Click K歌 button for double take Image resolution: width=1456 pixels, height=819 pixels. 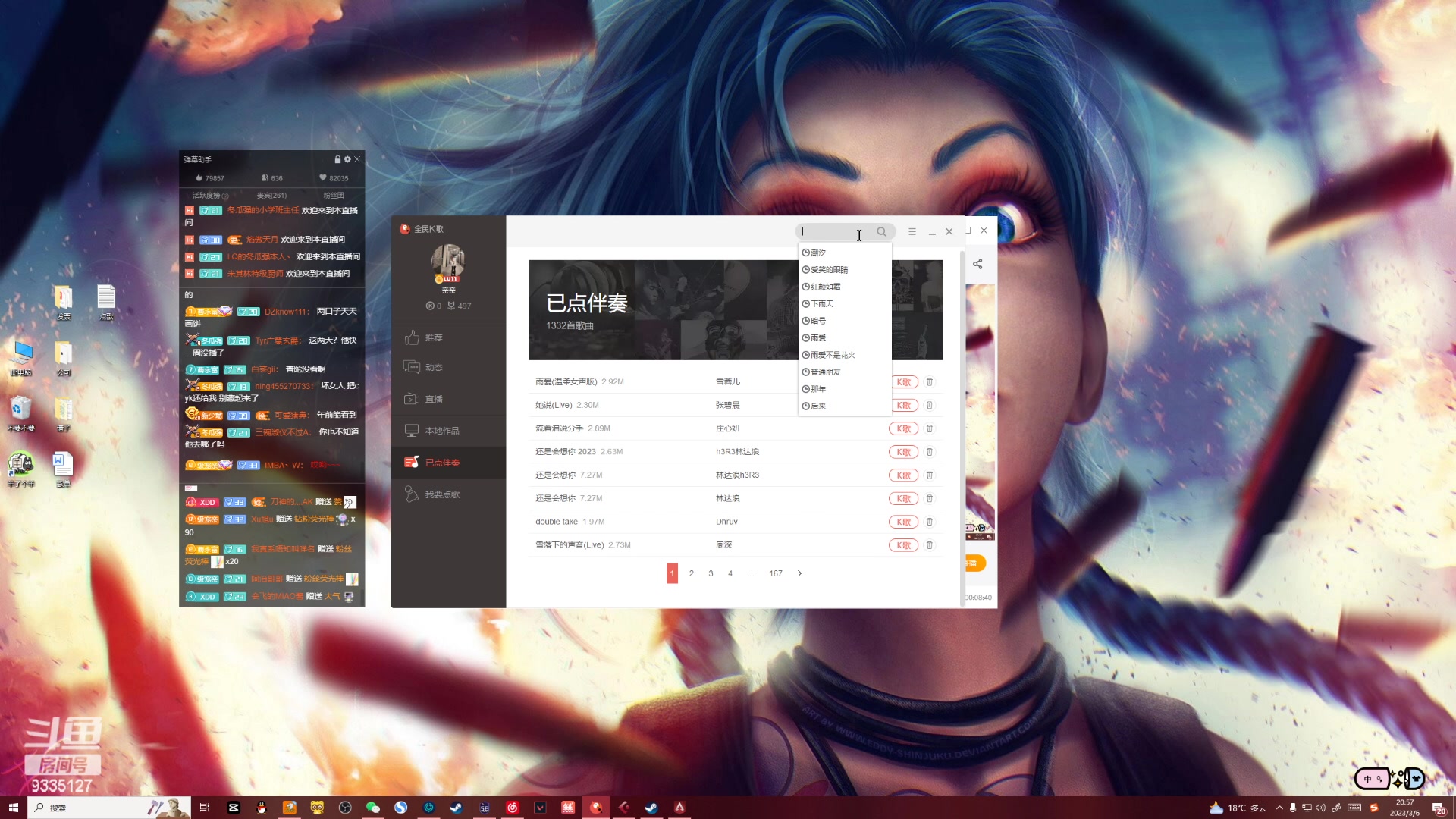point(903,522)
